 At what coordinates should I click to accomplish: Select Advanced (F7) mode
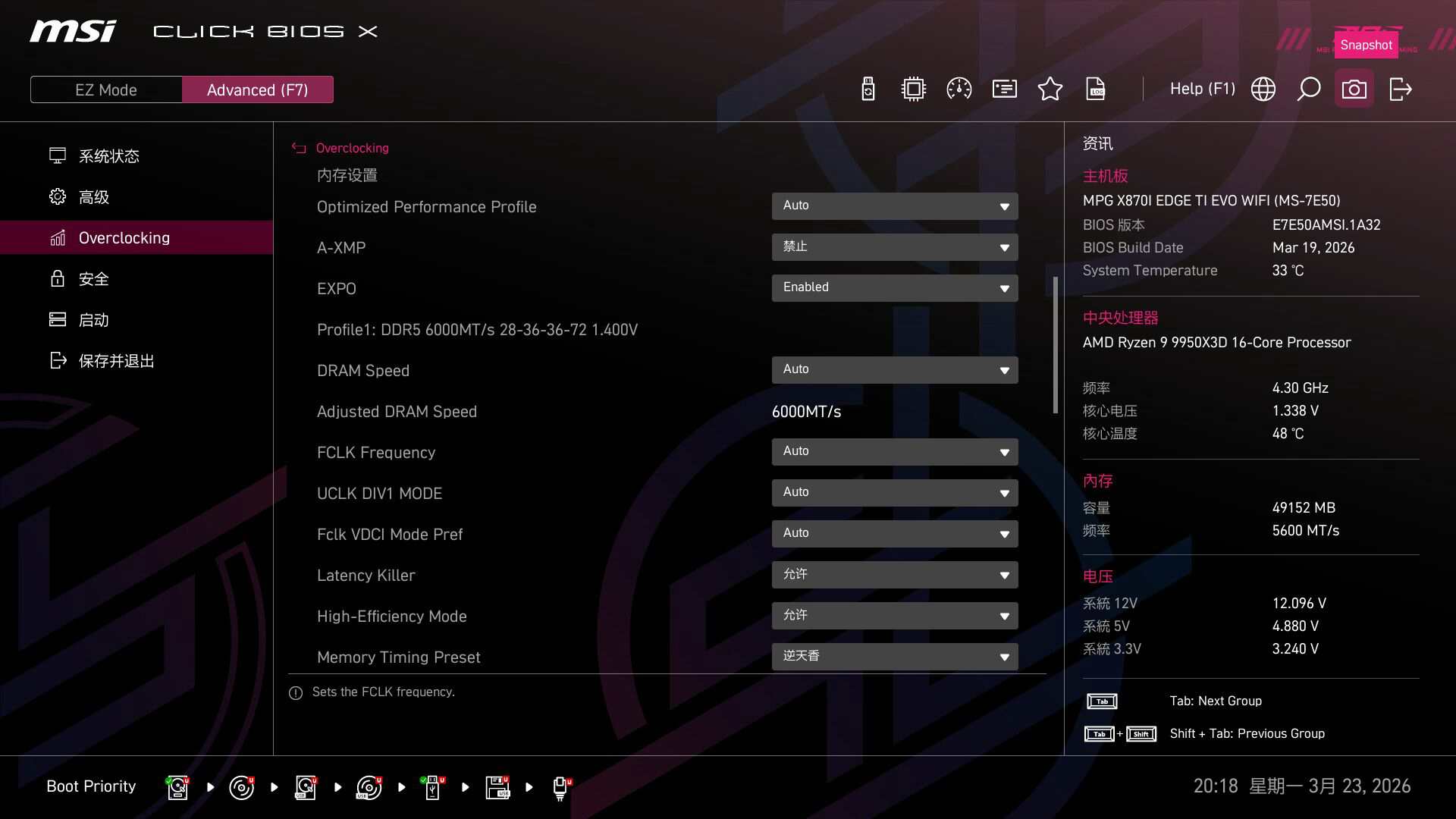(257, 89)
